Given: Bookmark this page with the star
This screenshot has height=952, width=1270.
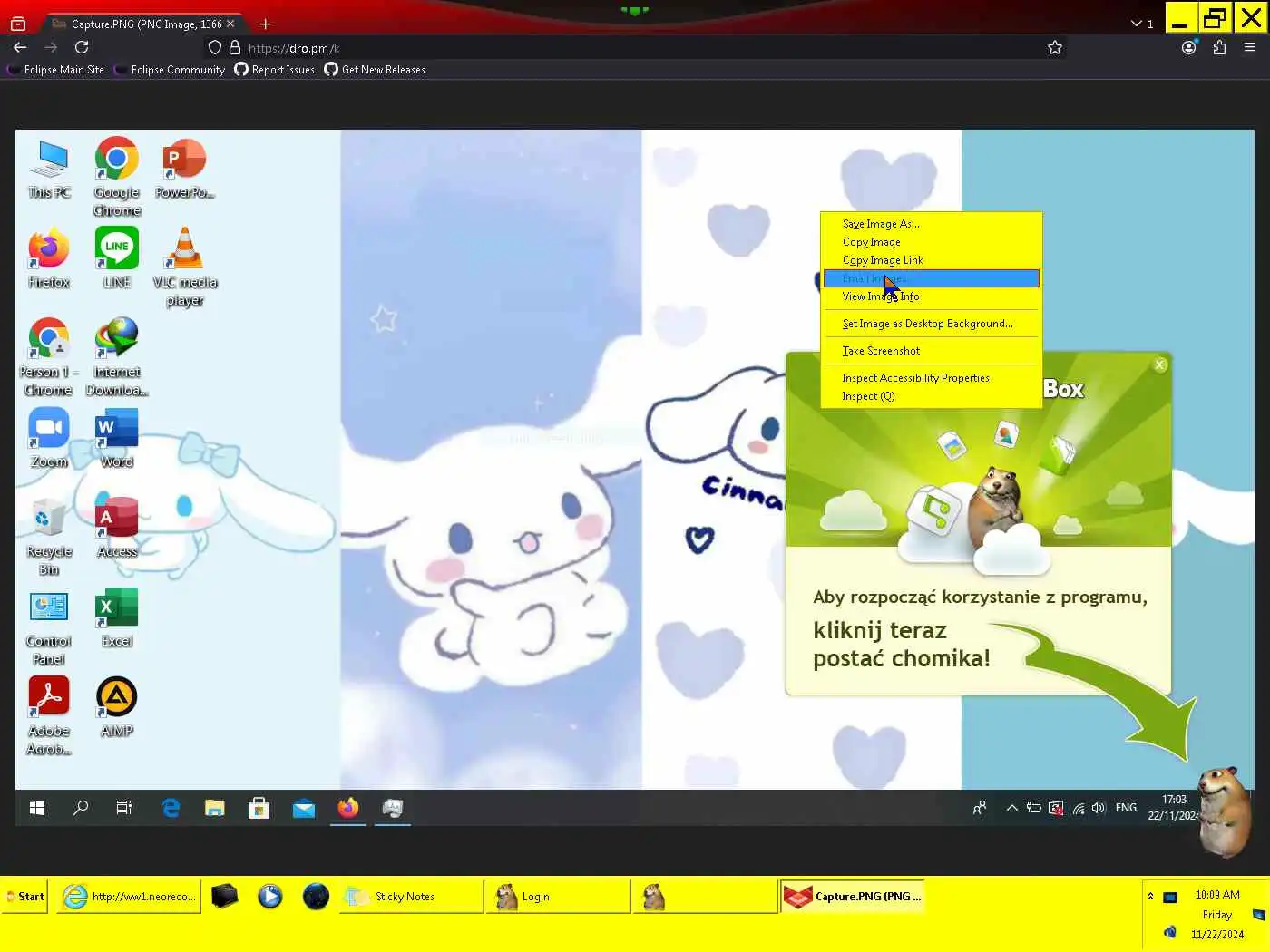Looking at the screenshot, I should (x=1055, y=47).
